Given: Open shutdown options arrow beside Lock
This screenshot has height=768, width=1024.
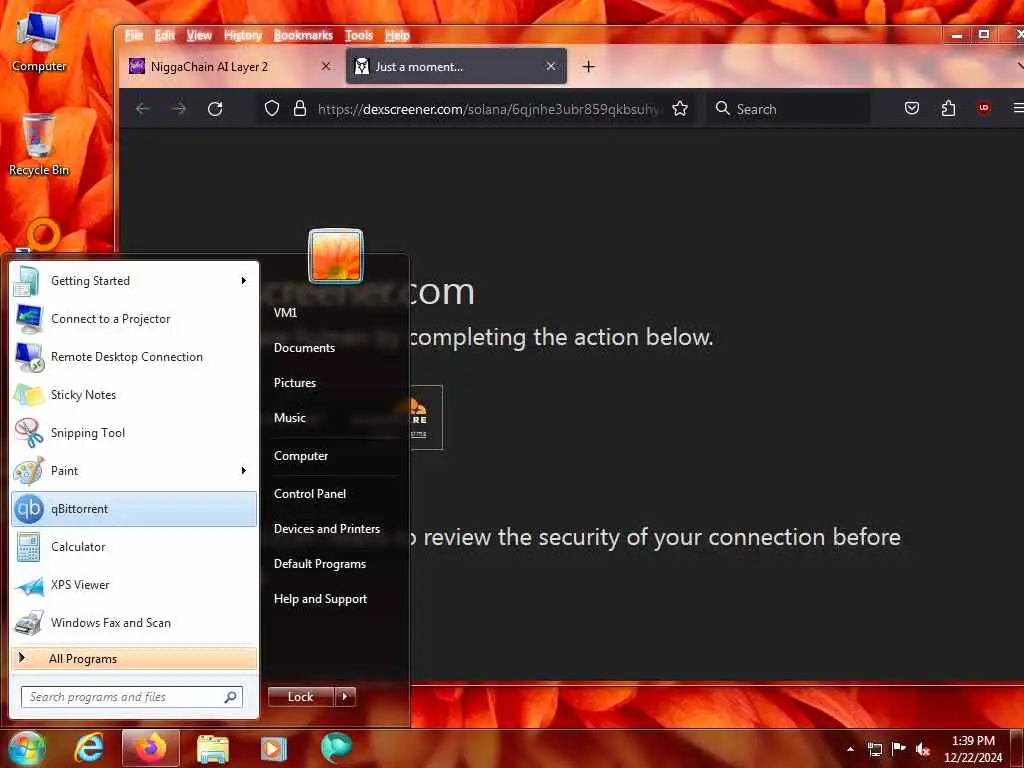Looking at the screenshot, I should pos(345,697).
